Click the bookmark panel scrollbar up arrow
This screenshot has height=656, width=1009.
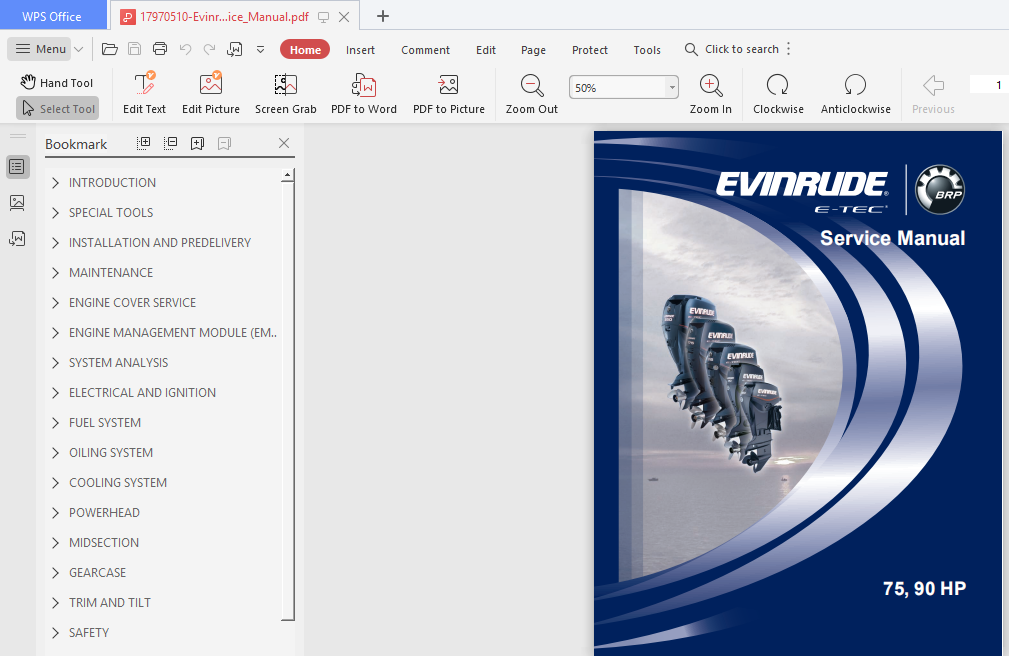click(288, 175)
